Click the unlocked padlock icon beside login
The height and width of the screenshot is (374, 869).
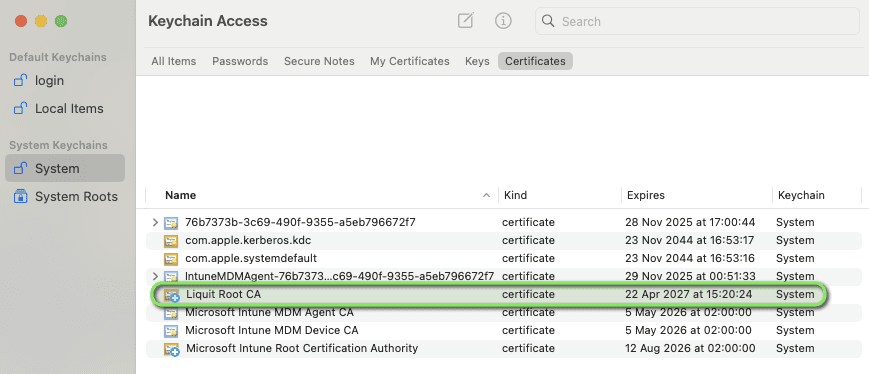(x=21, y=80)
